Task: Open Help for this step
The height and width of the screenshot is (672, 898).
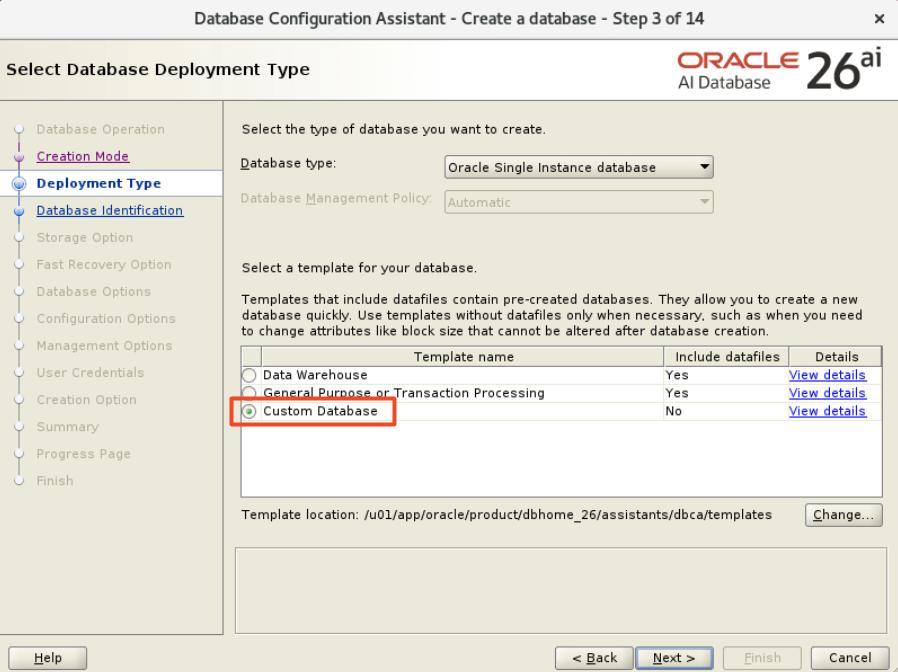Action: [47, 658]
